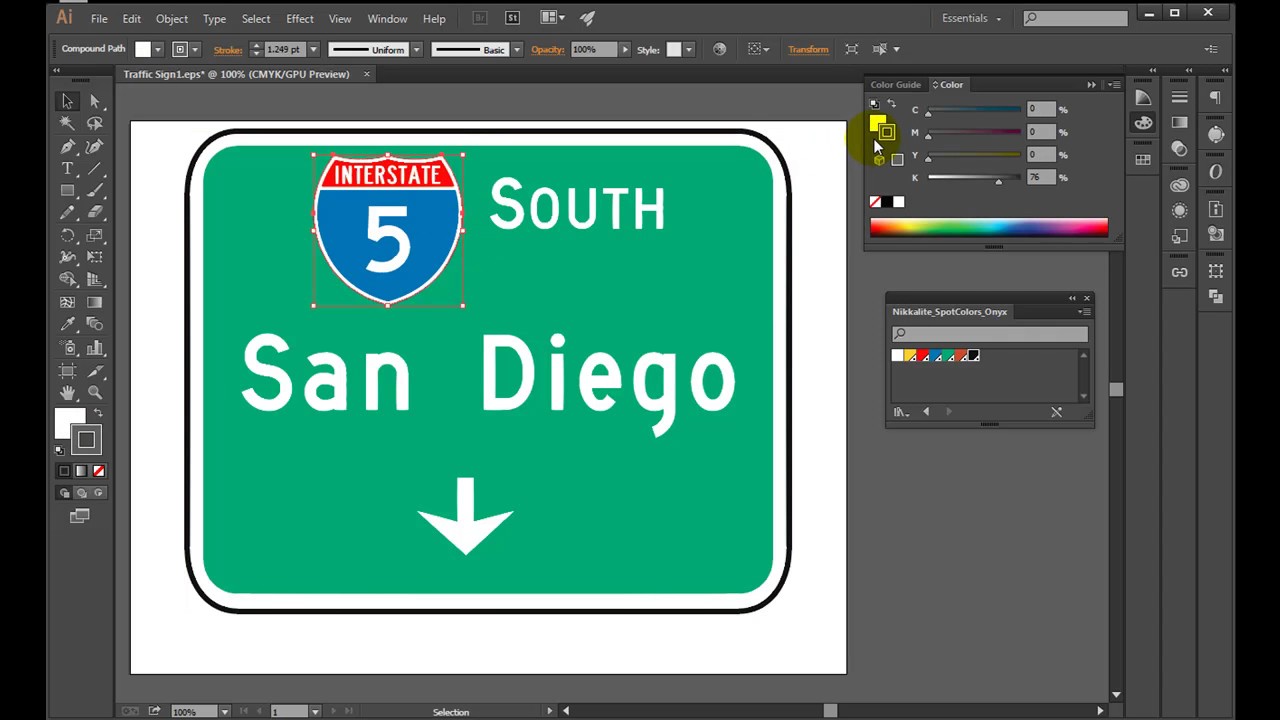Select the Shape Builder tool
The image size is (1280, 720).
pos(67,280)
